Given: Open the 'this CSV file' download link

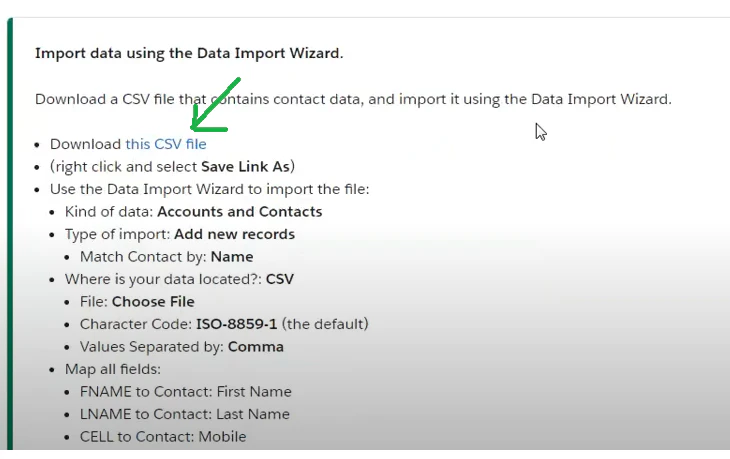Looking at the screenshot, I should 166,144.
